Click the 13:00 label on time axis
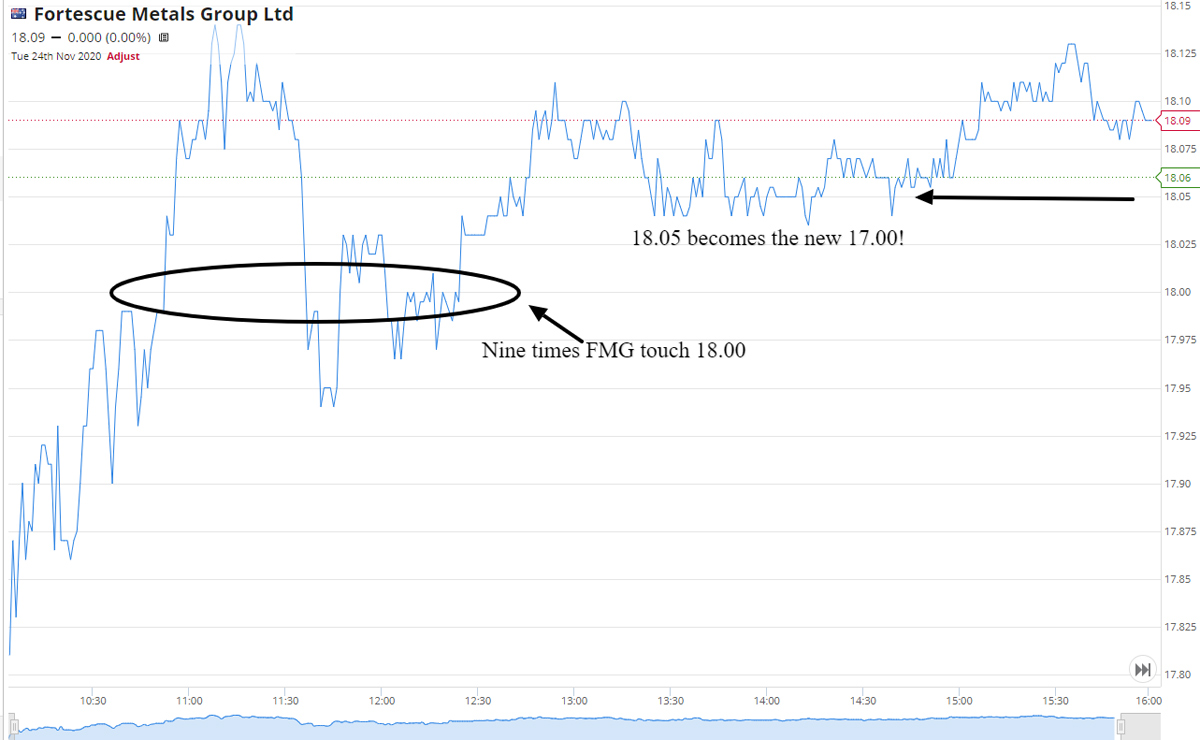 [x=574, y=700]
